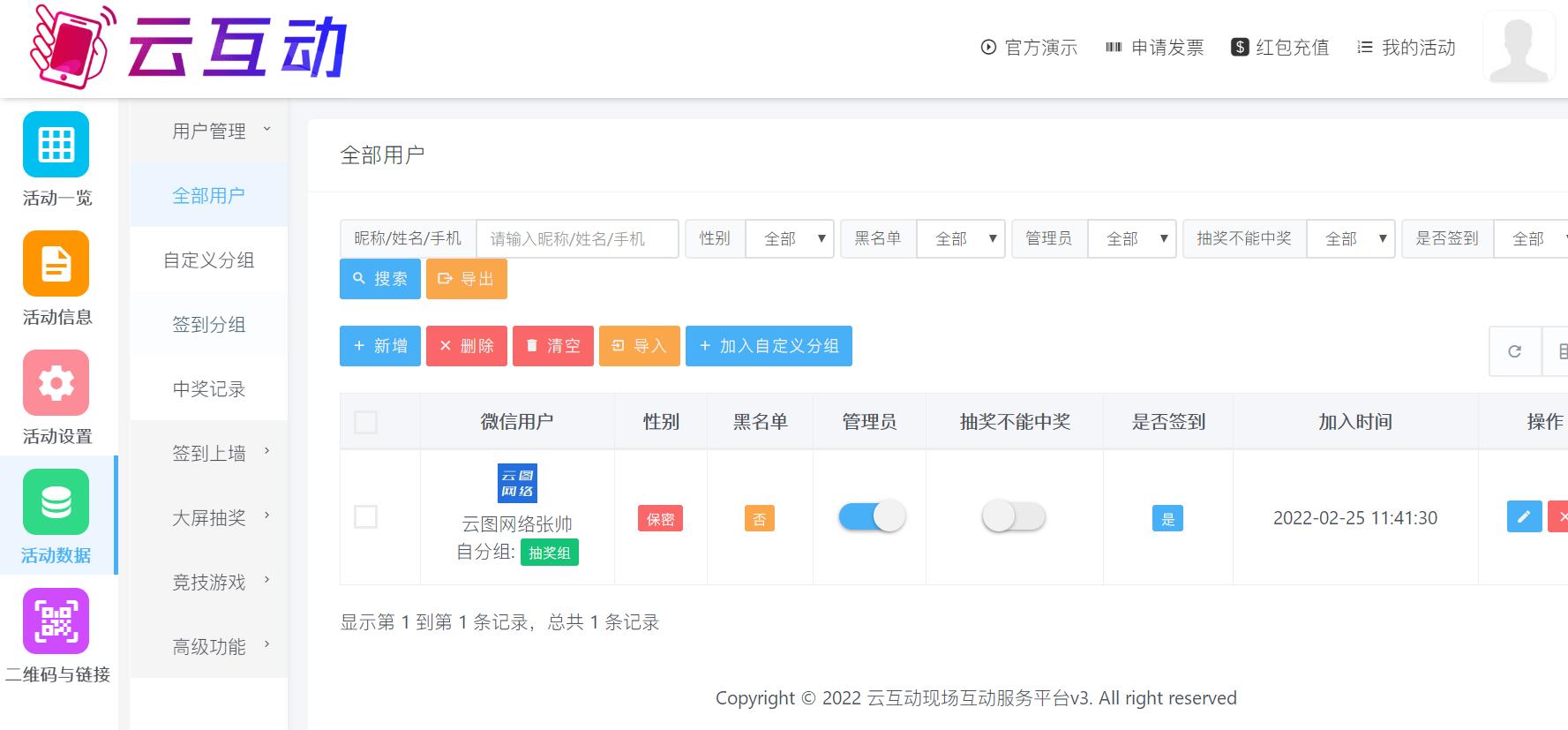Click the blue 搜索 button
This screenshot has height=730, width=1568.
tap(380, 279)
